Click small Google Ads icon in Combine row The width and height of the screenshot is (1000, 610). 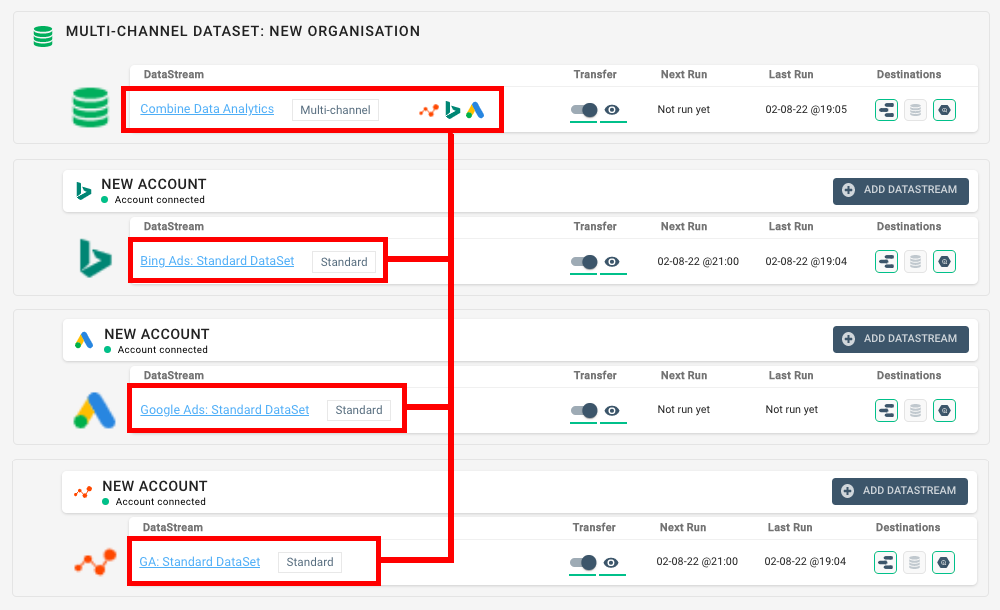point(475,110)
